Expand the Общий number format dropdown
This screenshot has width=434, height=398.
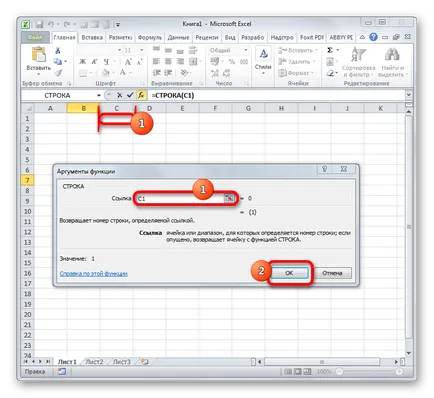coord(246,50)
